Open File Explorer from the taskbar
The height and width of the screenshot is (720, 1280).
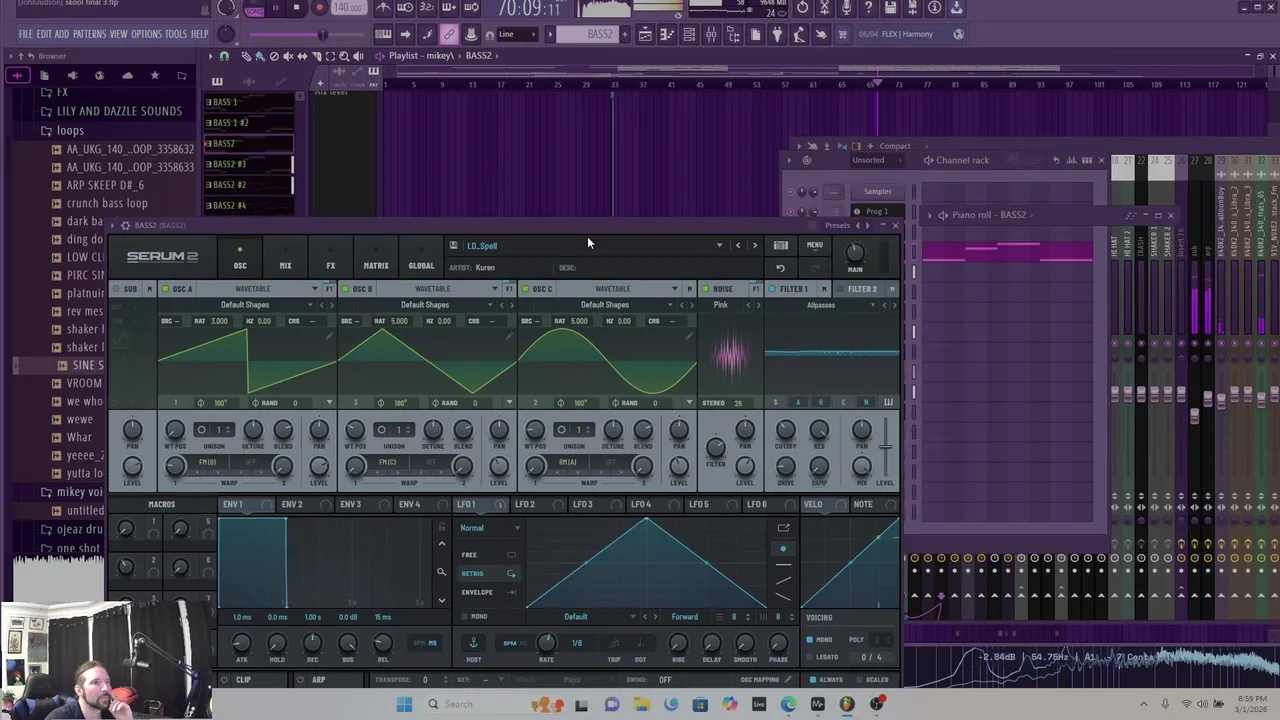641,704
